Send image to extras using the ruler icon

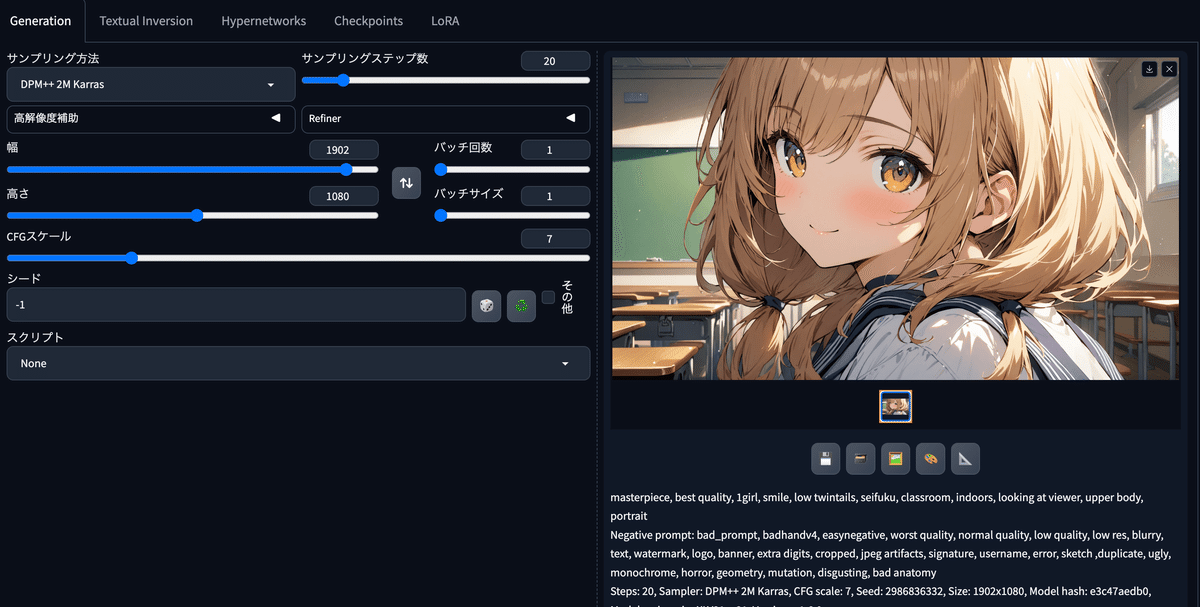click(x=964, y=458)
